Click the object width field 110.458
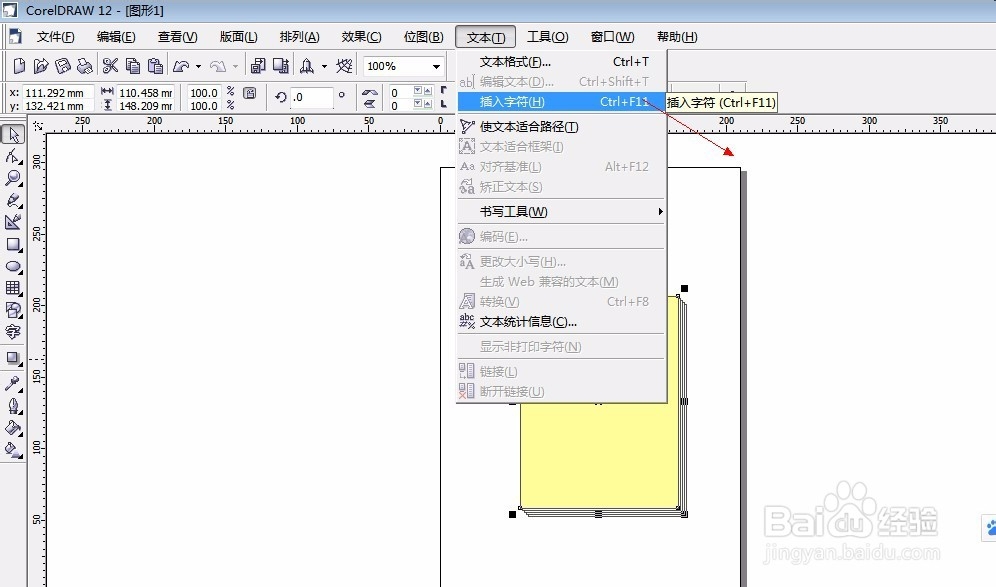The width and height of the screenshot is (996, 587). 145,93
